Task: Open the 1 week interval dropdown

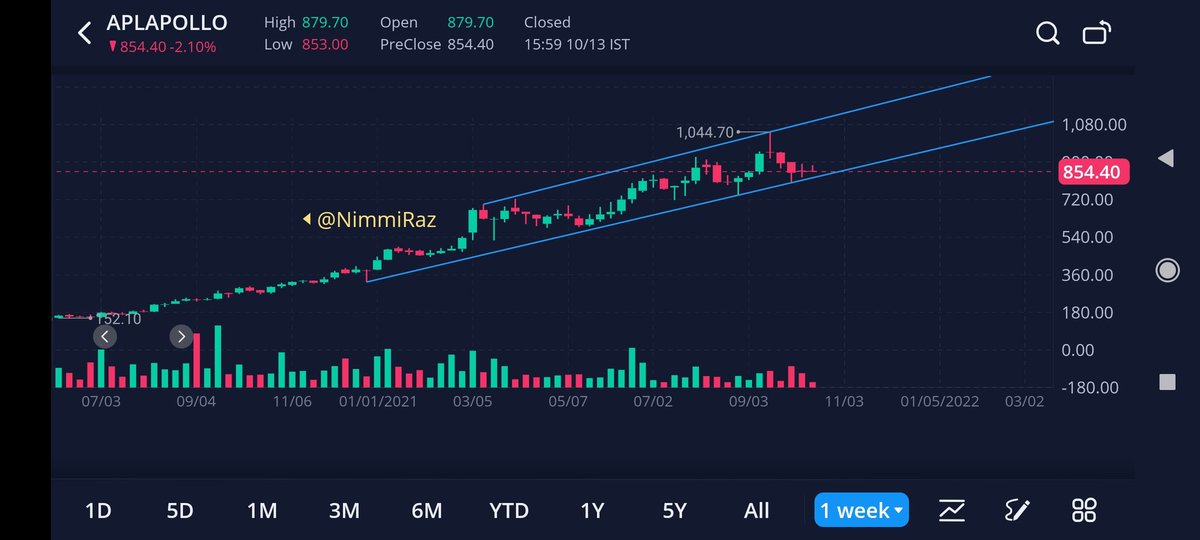Action: click(861, 510)
